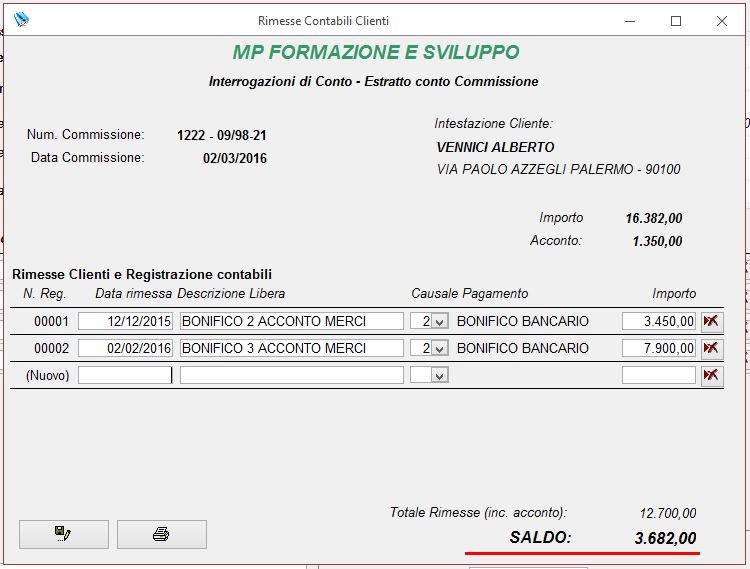Open causale dropdown for row 00002

click(x=440, y=348)
